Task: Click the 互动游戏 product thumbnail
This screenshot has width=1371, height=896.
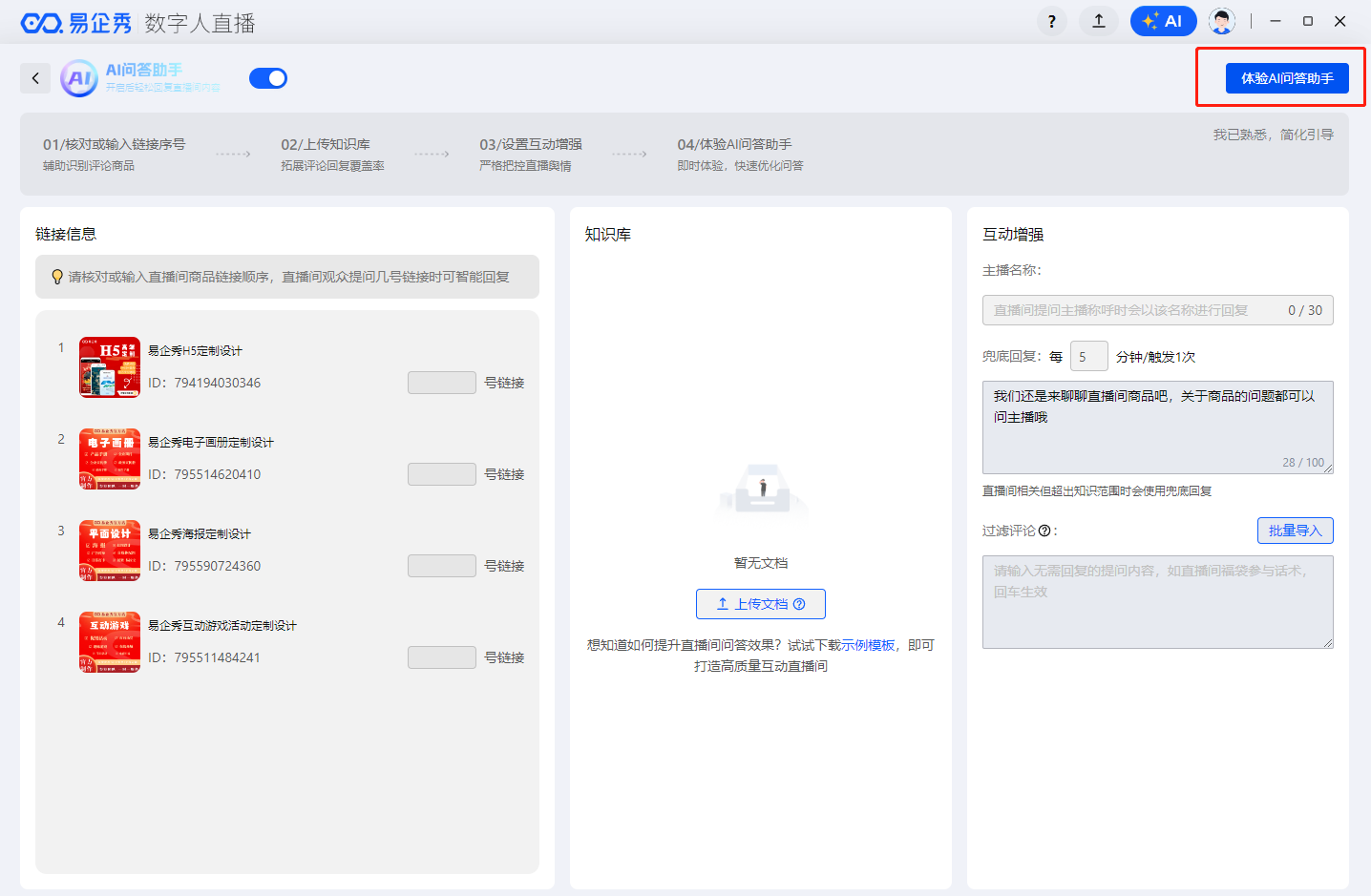Action: coord(110,642)
